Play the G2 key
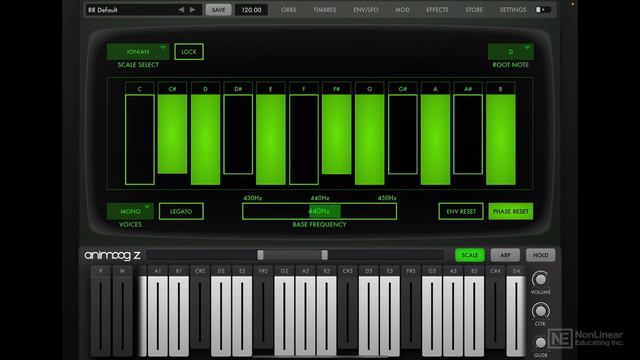640x360 pixels. [284, 315]
